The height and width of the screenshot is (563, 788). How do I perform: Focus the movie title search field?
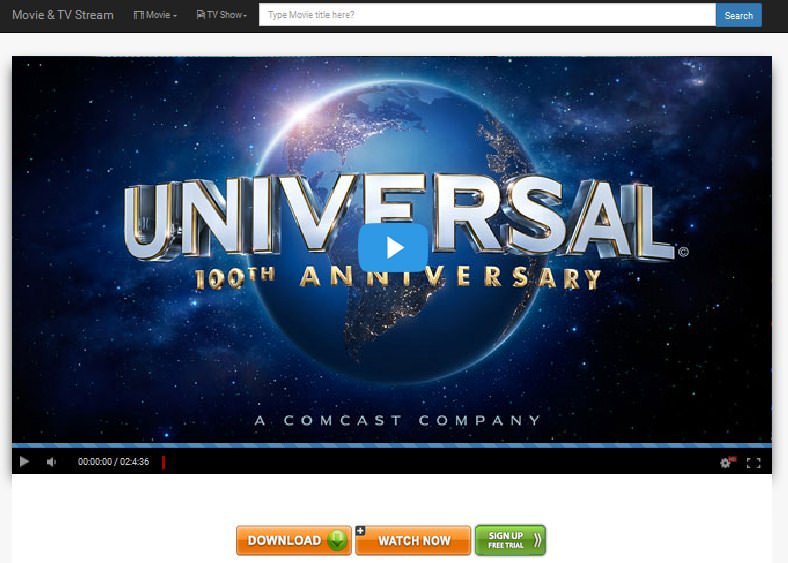[x=487, y=15]
